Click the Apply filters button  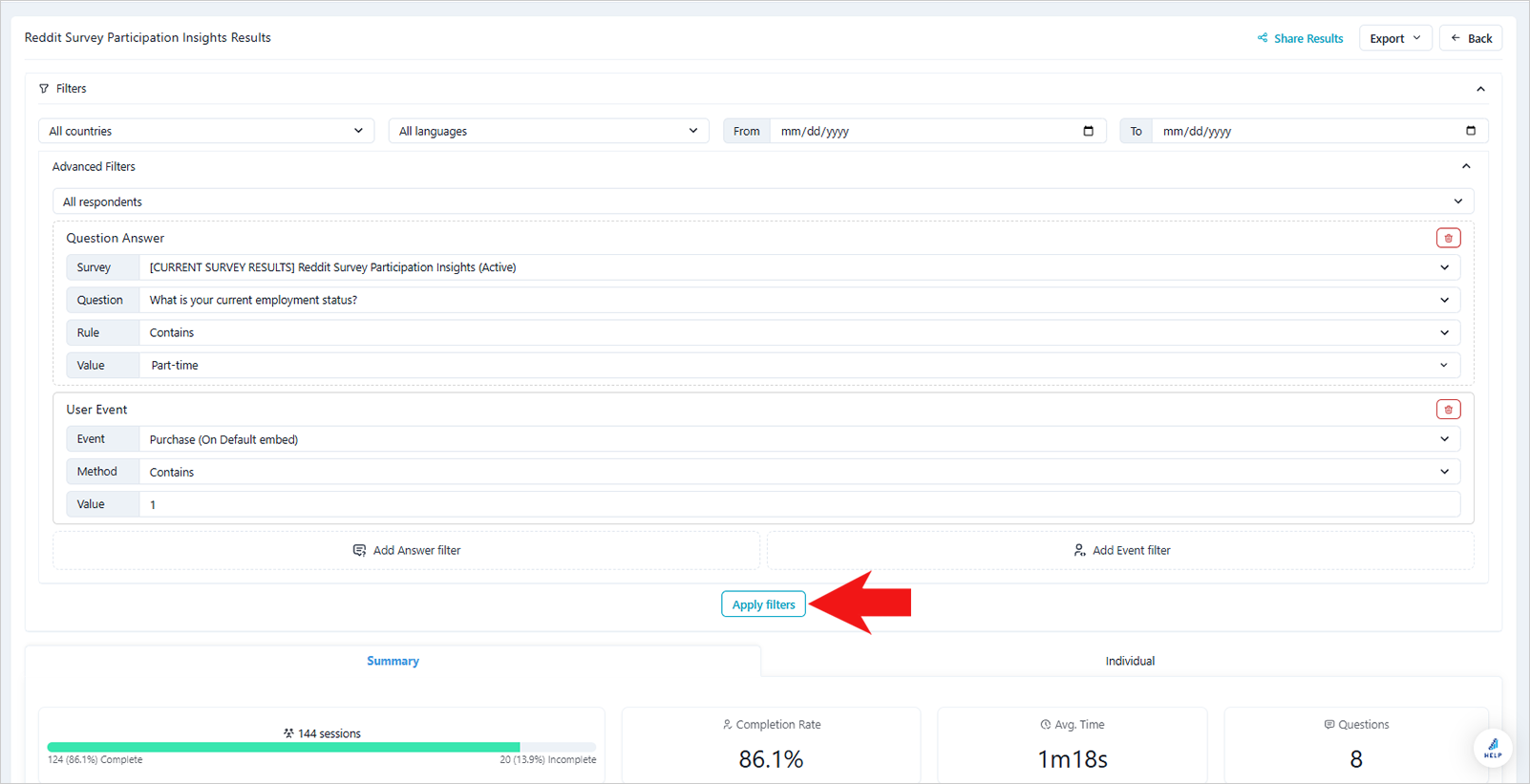[763, 604]
